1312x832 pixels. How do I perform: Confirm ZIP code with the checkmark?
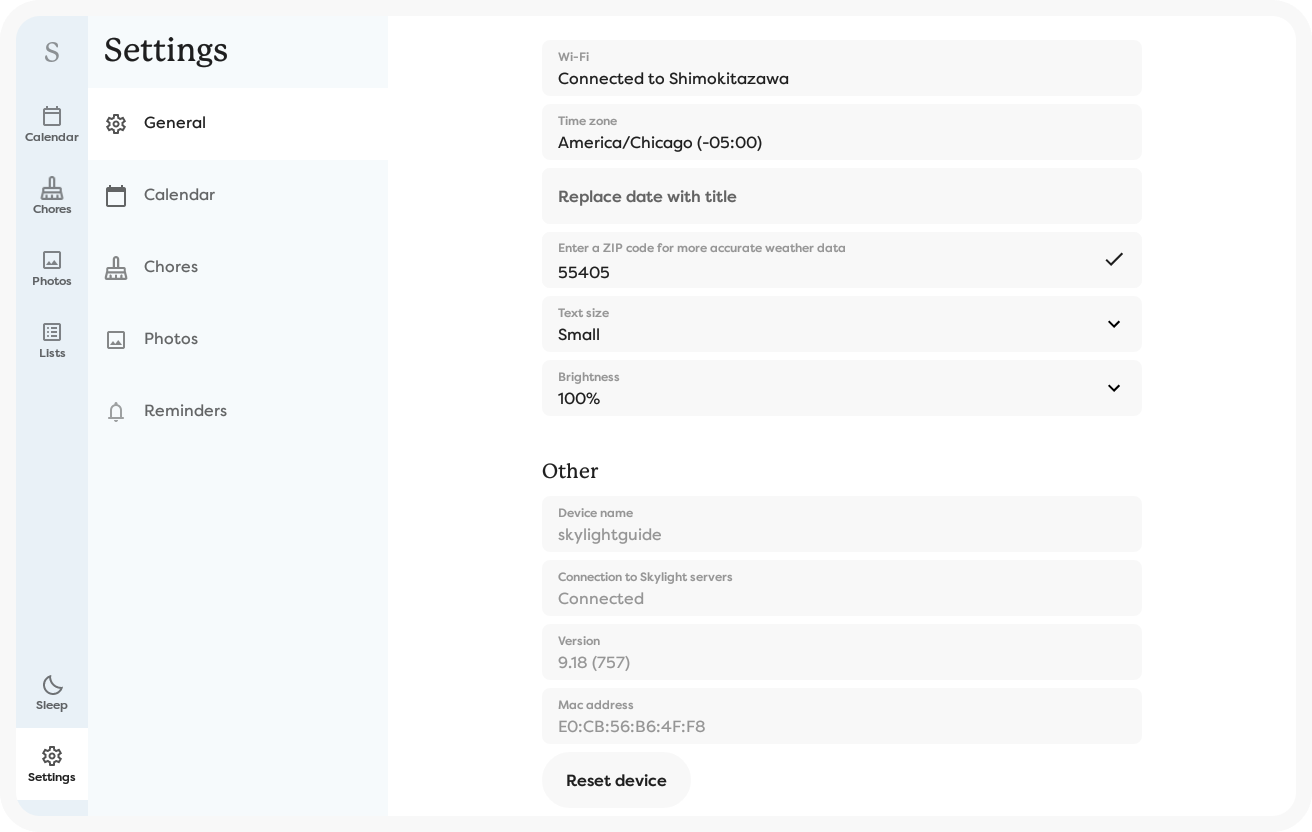(x=1114, y=260)
